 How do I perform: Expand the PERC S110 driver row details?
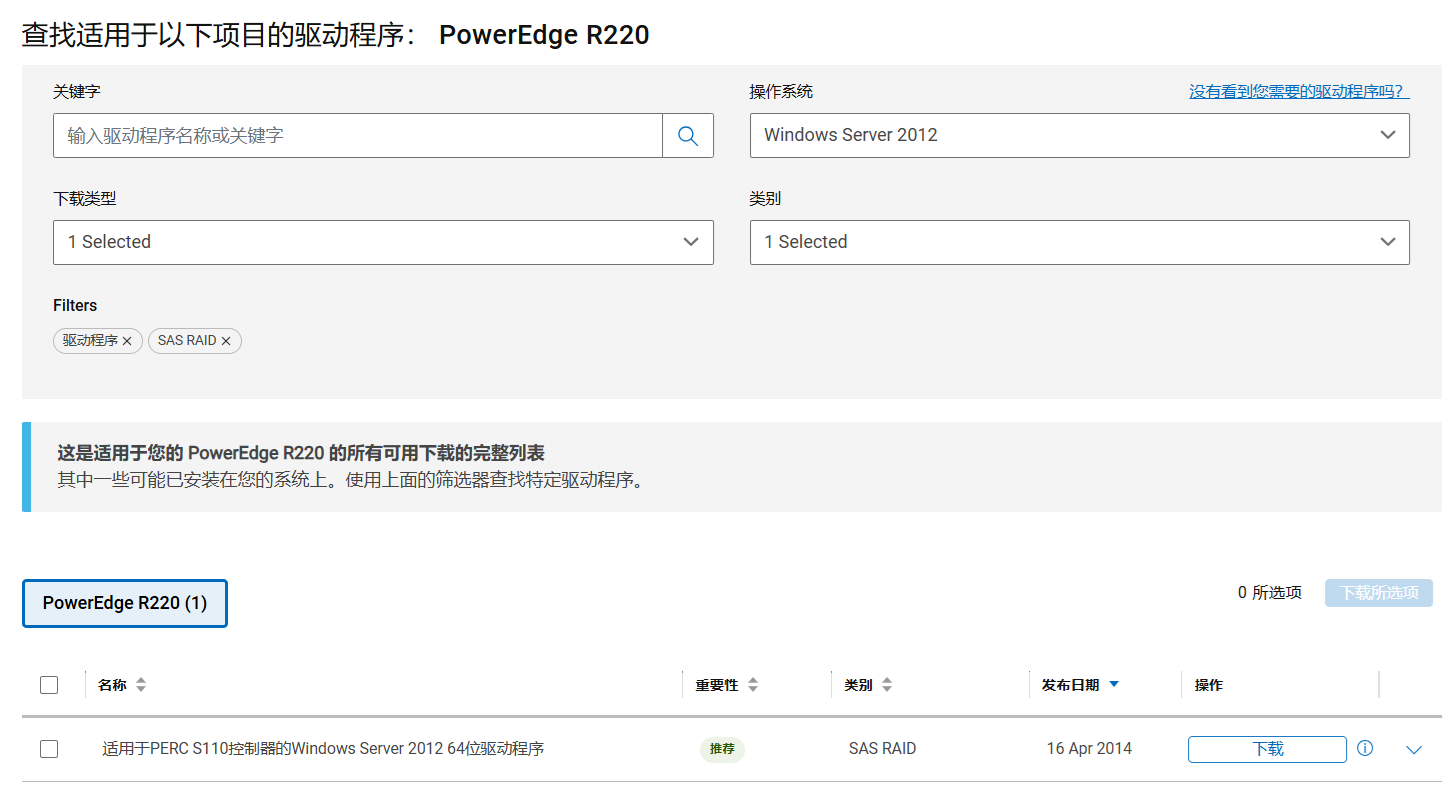(1414, 748)
